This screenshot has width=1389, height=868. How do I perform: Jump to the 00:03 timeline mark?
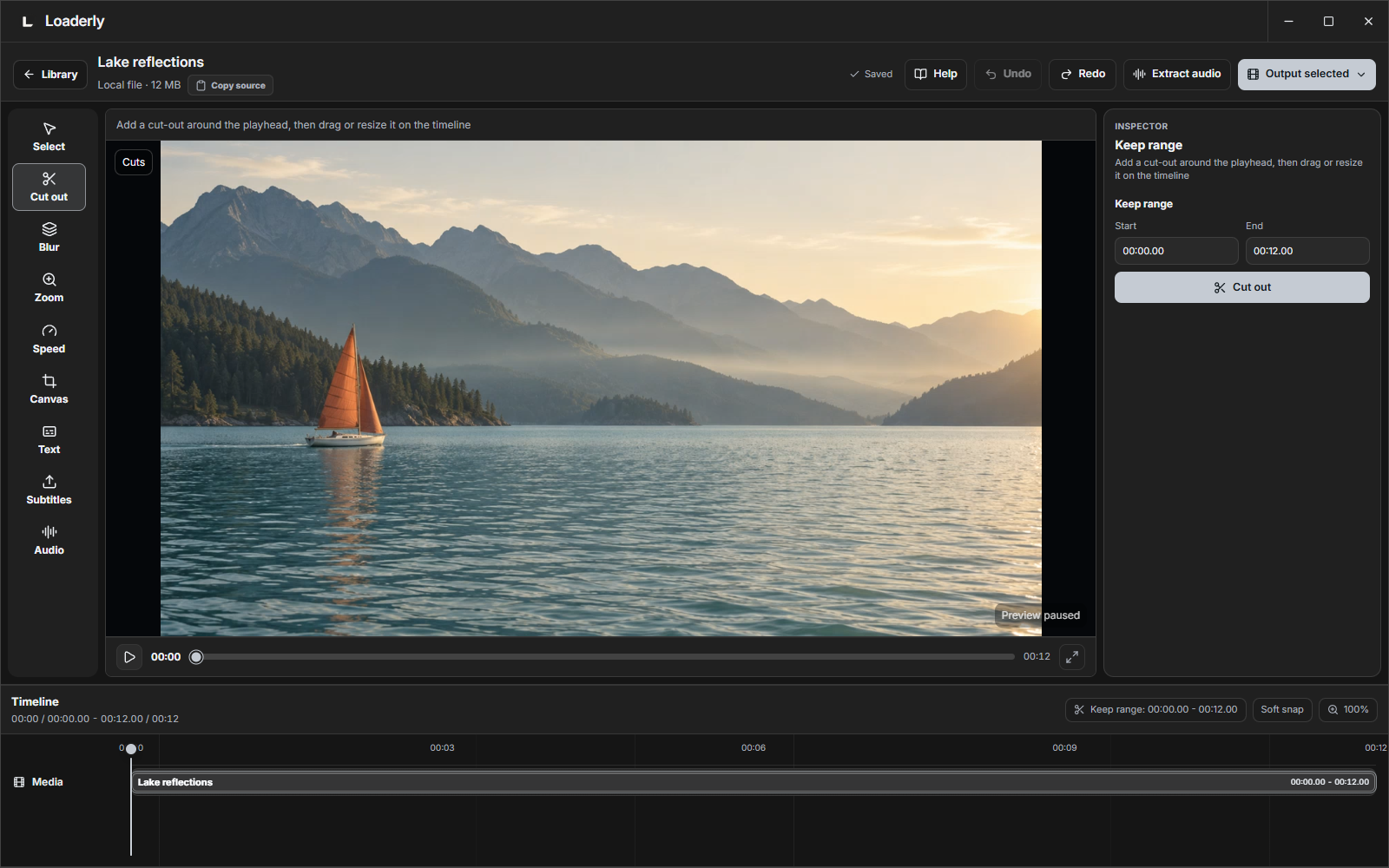[442, 747]
